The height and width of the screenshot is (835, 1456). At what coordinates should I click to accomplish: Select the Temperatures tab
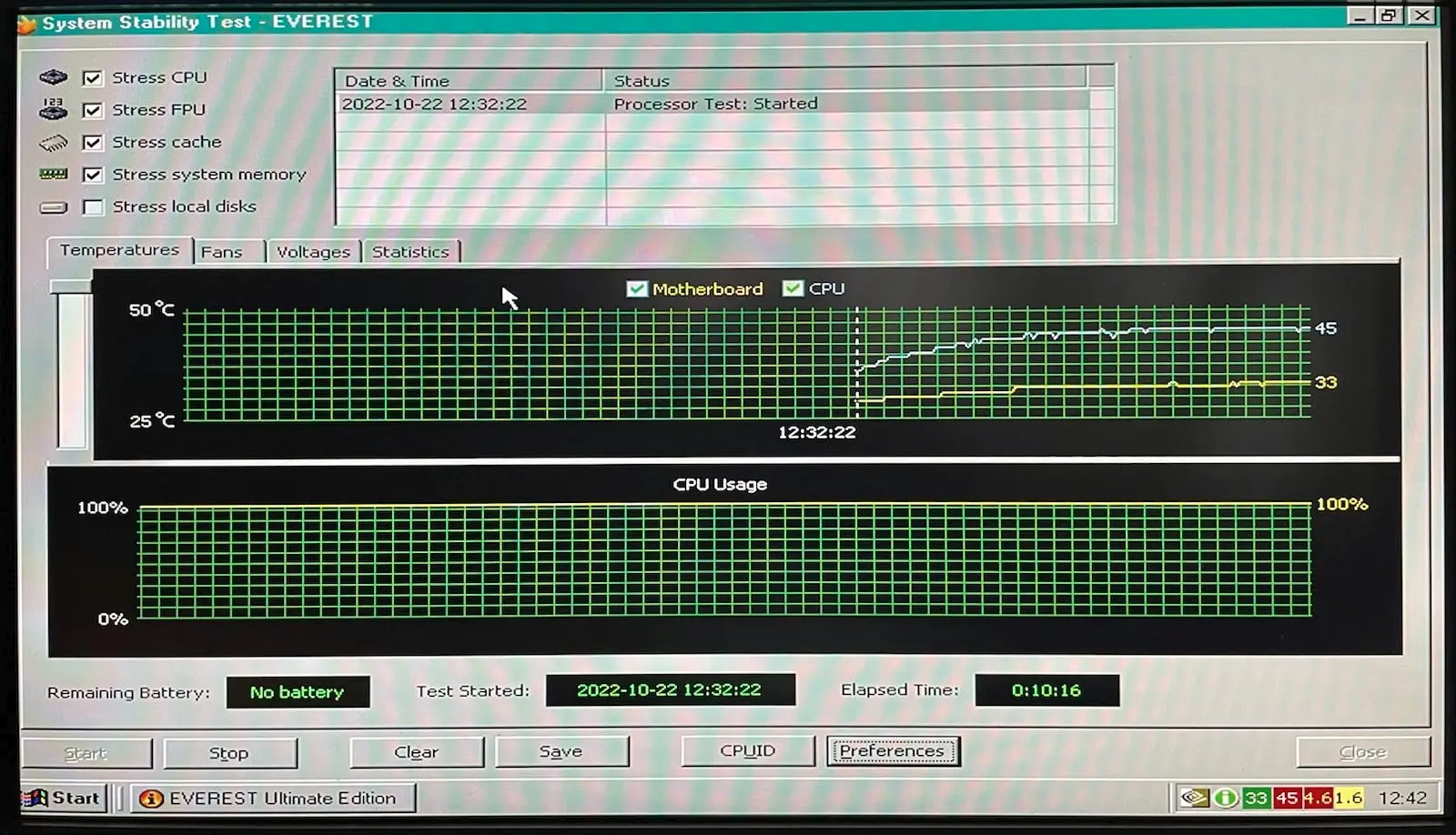[x=119, y=250]
